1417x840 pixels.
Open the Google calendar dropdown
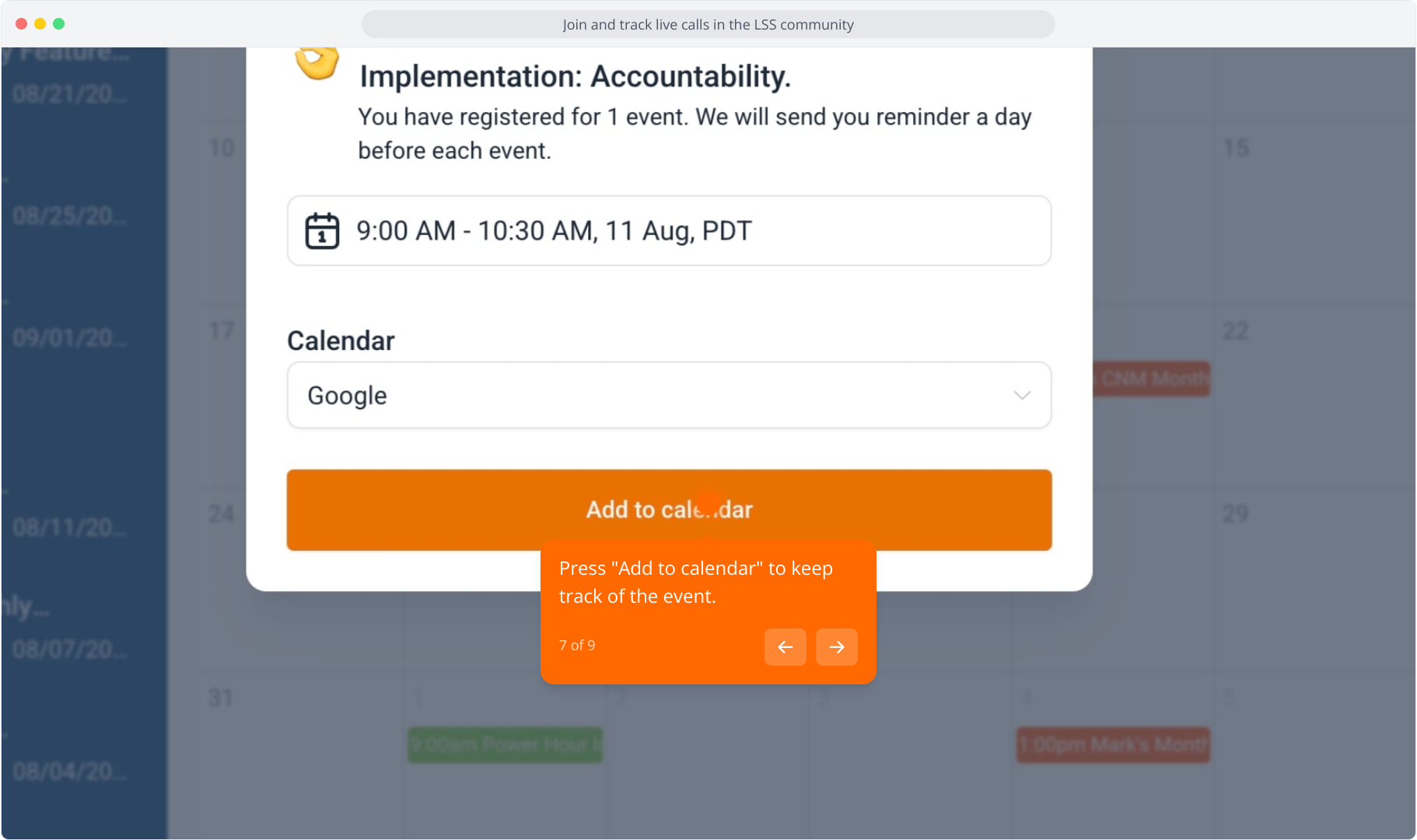(669, 395)
